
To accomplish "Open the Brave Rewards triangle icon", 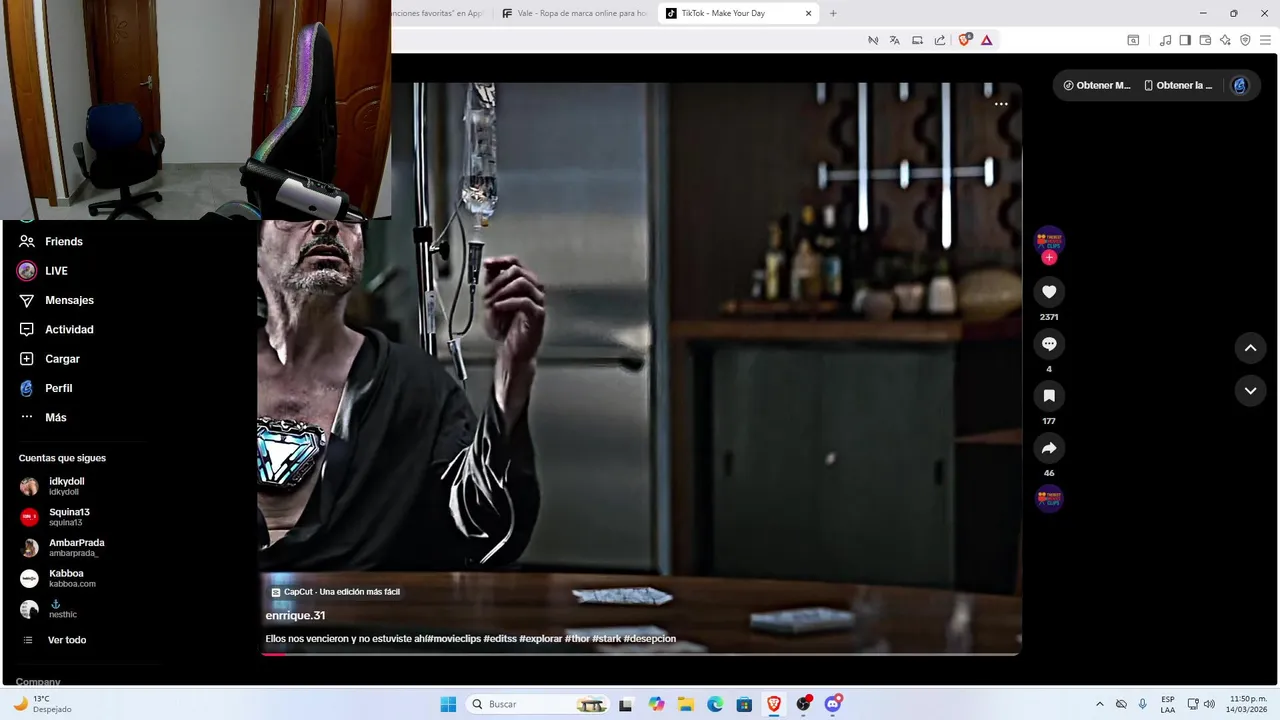I will (x=986, y=40).
